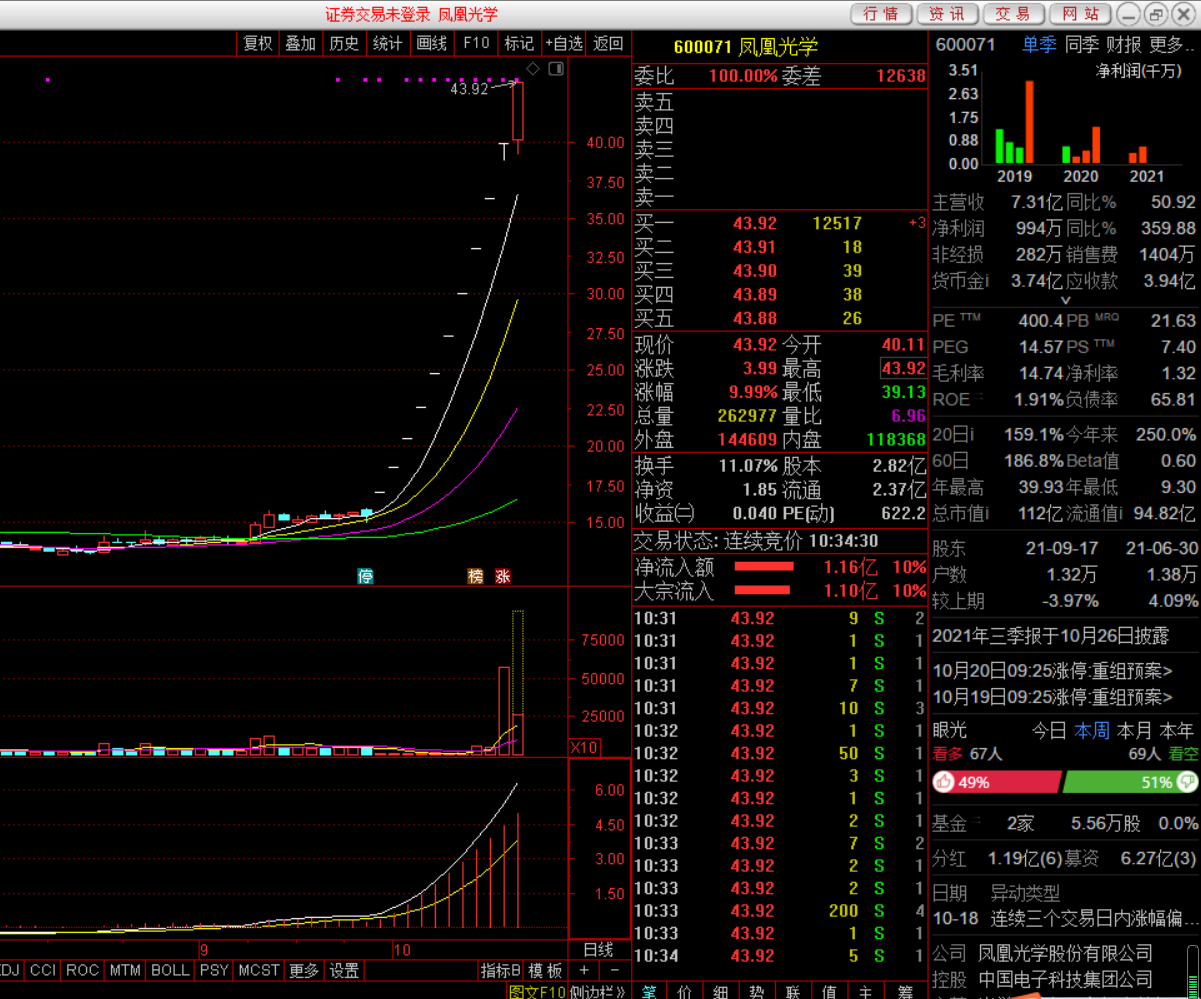Click the 榜 event marker on chart

click(475, 576)
